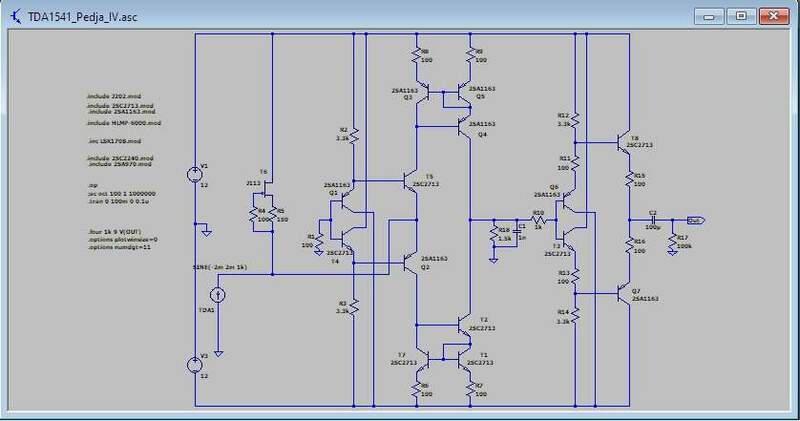Select the TDA1 current source symbol

pos(218,294)
